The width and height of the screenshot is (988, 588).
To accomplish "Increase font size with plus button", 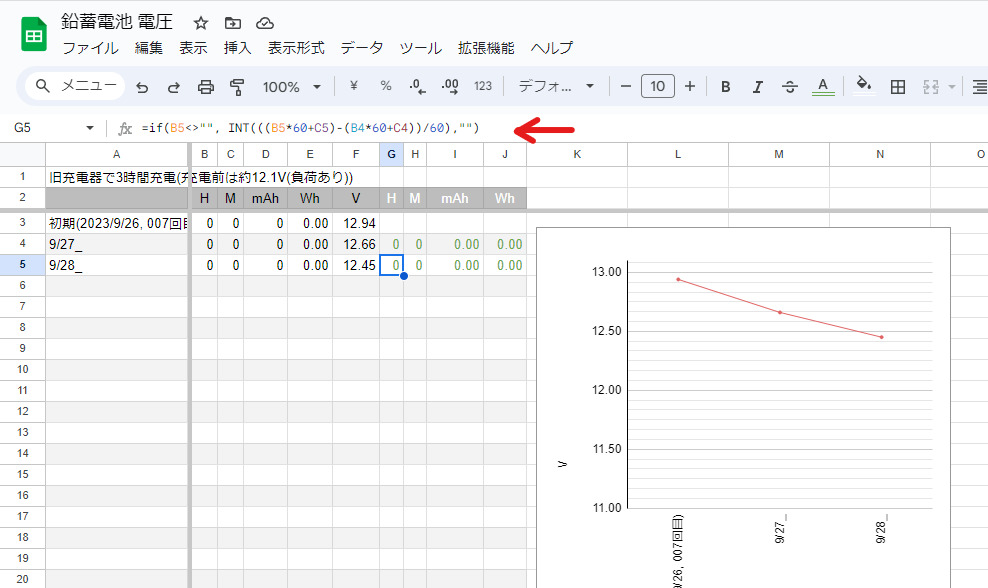I will 689,87.
